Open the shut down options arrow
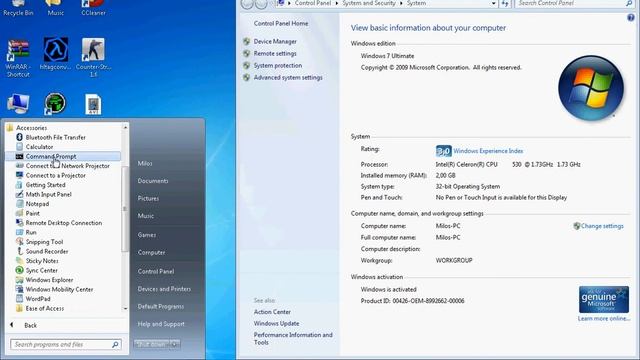The image size is (640, 360). [175, 344]
